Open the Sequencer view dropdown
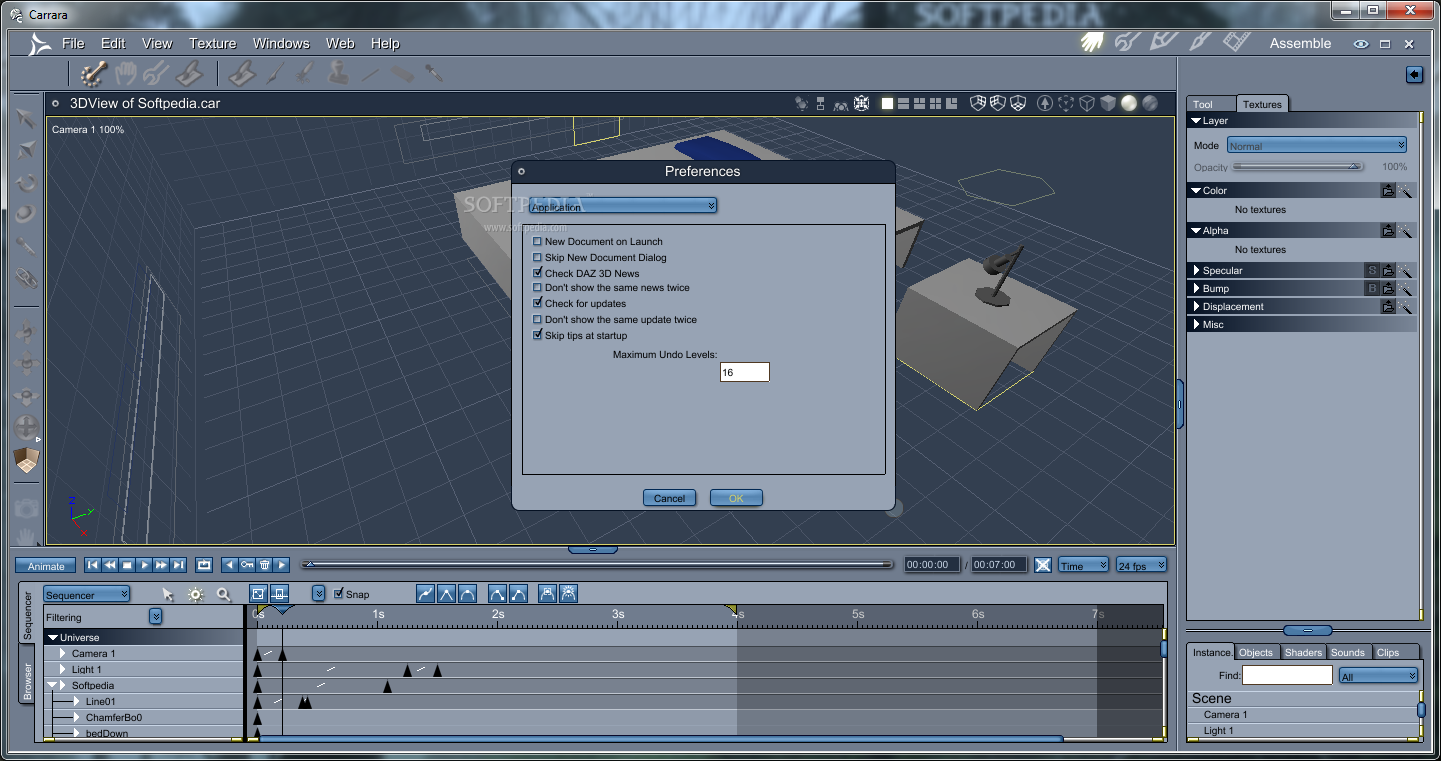This screenshot has height=761, width=1441. pos(87,594)
